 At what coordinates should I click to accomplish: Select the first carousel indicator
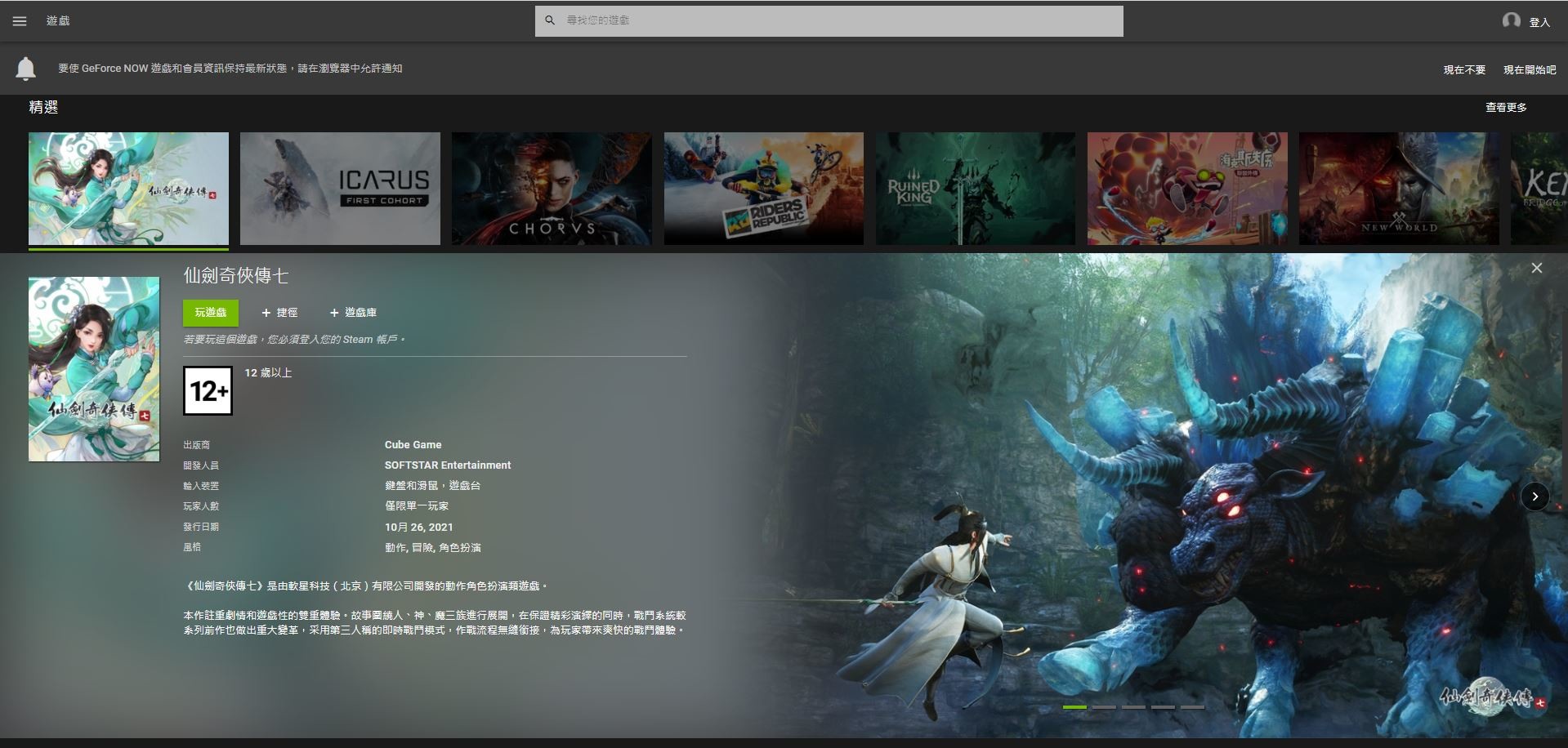1074,706
